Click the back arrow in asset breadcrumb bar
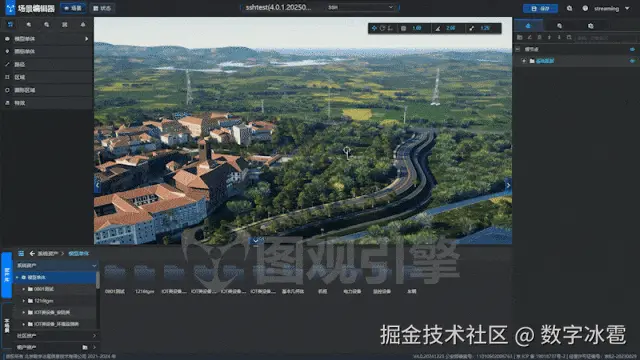The width and height of the screenshot is (640, 360). tap(32, 253)
